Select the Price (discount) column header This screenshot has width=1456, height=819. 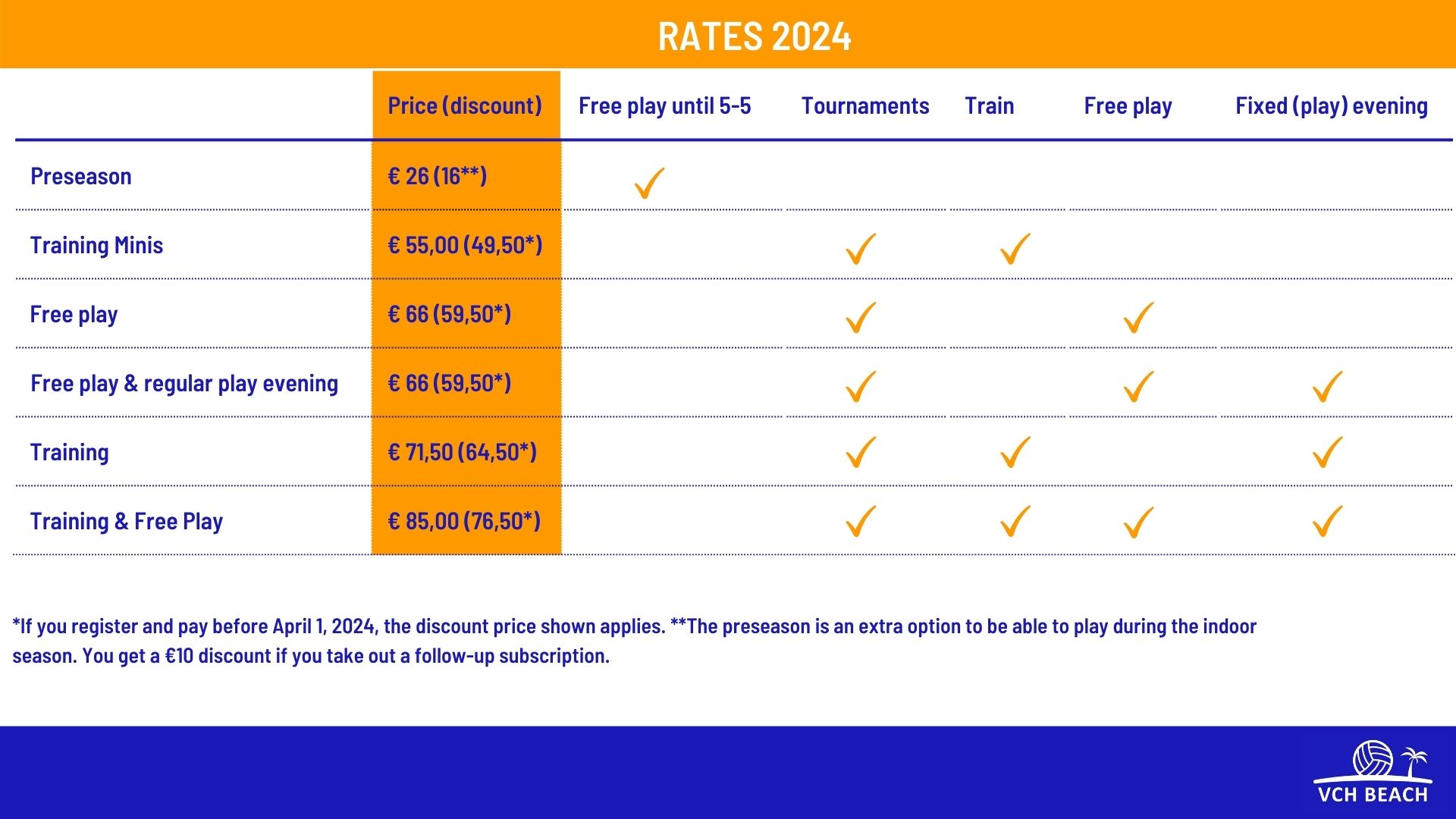pyautogui.click(x=465, y=105)
